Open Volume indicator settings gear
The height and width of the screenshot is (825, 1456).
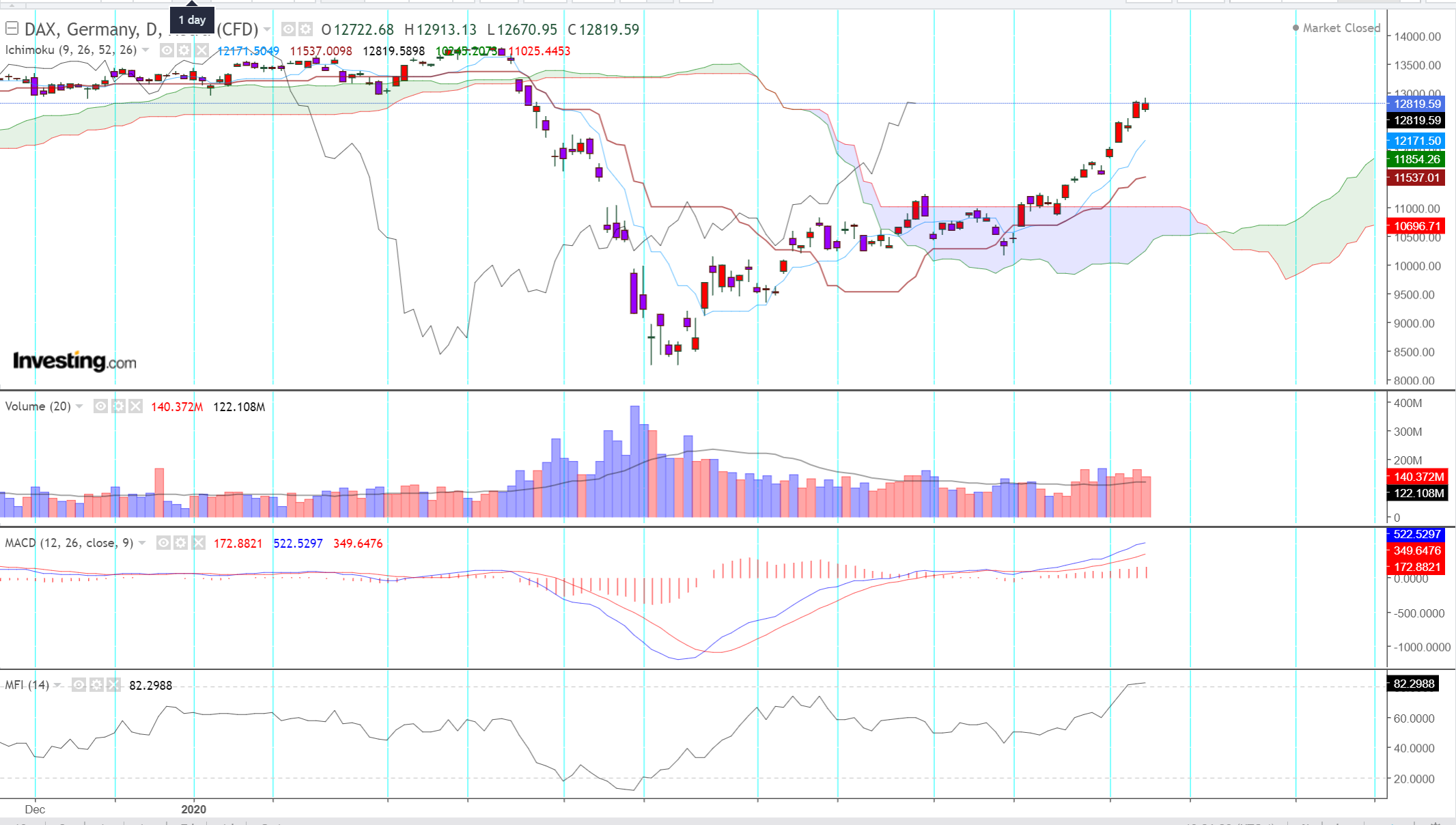coord(118,406)
